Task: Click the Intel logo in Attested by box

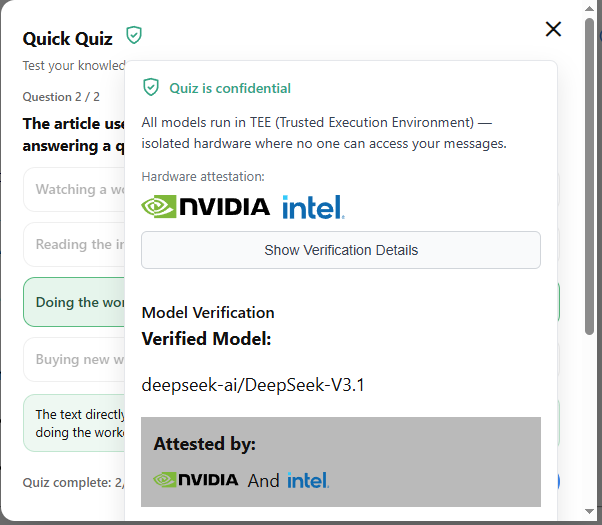Action: pos(308,480)
